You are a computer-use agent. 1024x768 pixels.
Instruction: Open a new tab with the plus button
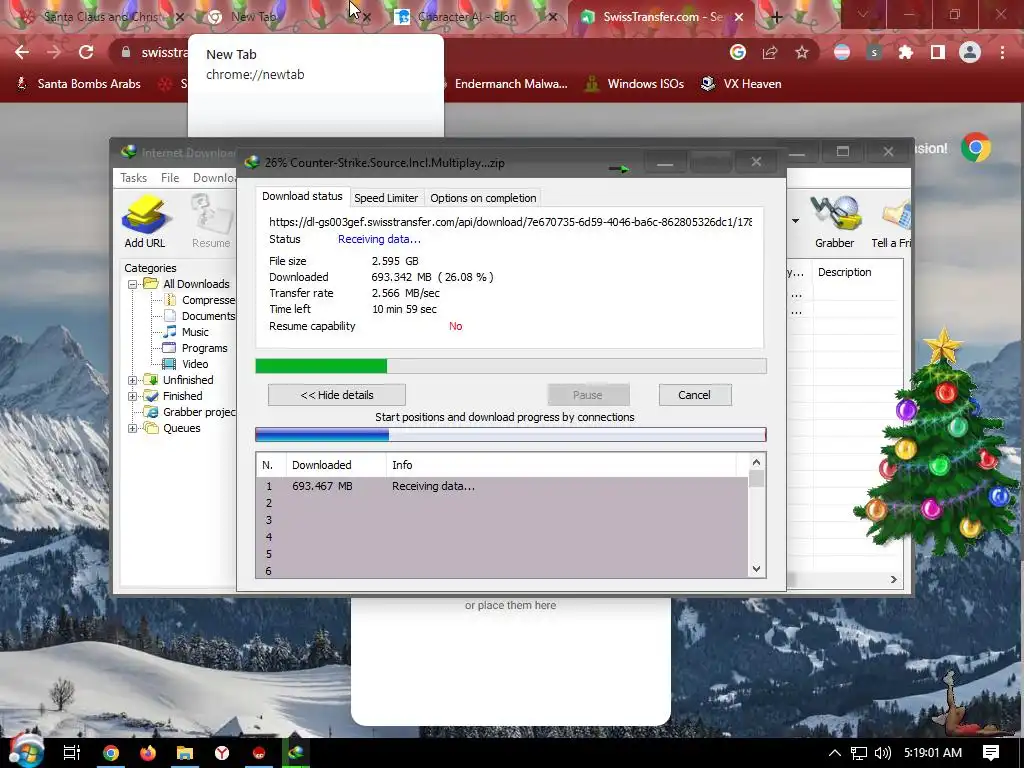pos(776,18)
